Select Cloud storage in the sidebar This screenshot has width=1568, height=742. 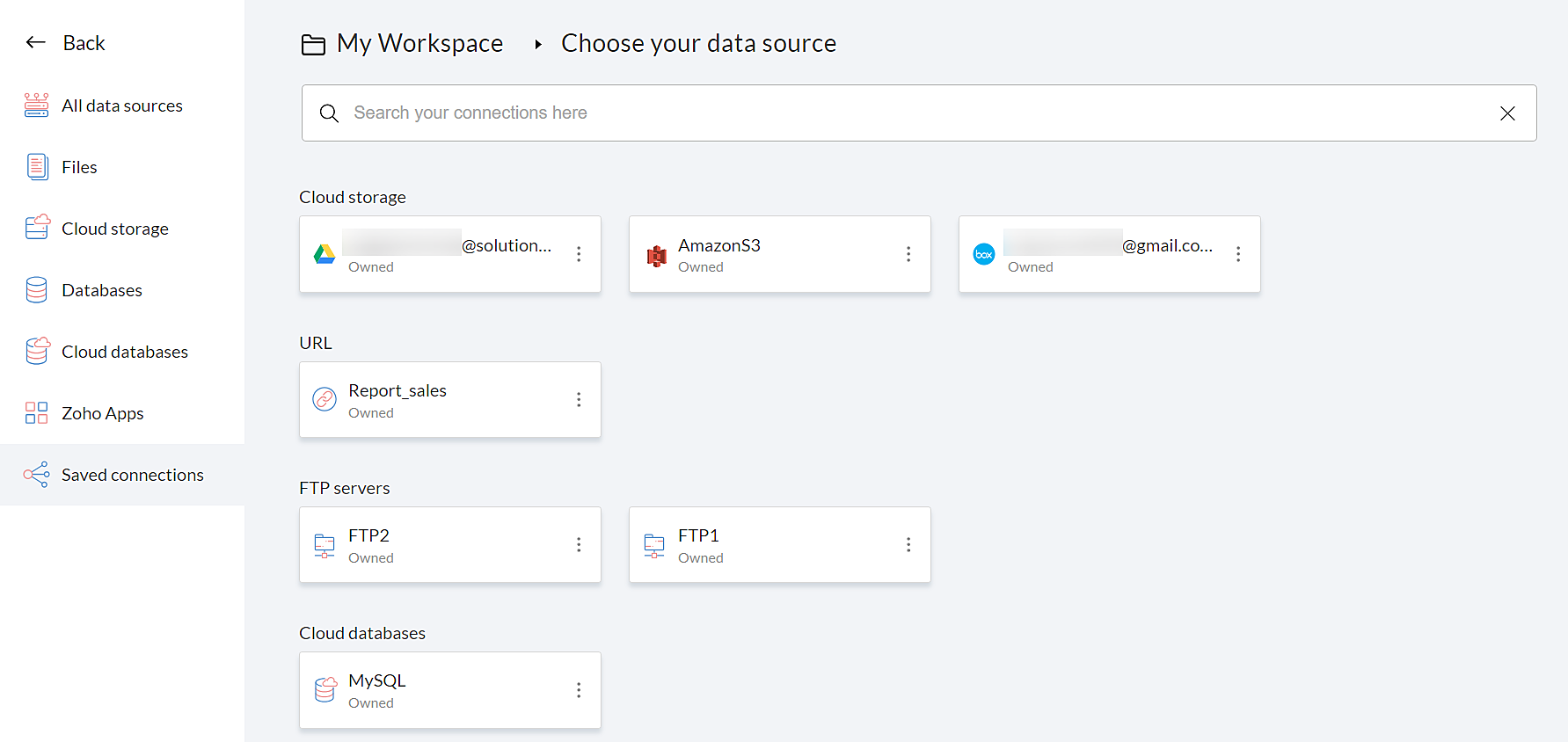(114, 229)
